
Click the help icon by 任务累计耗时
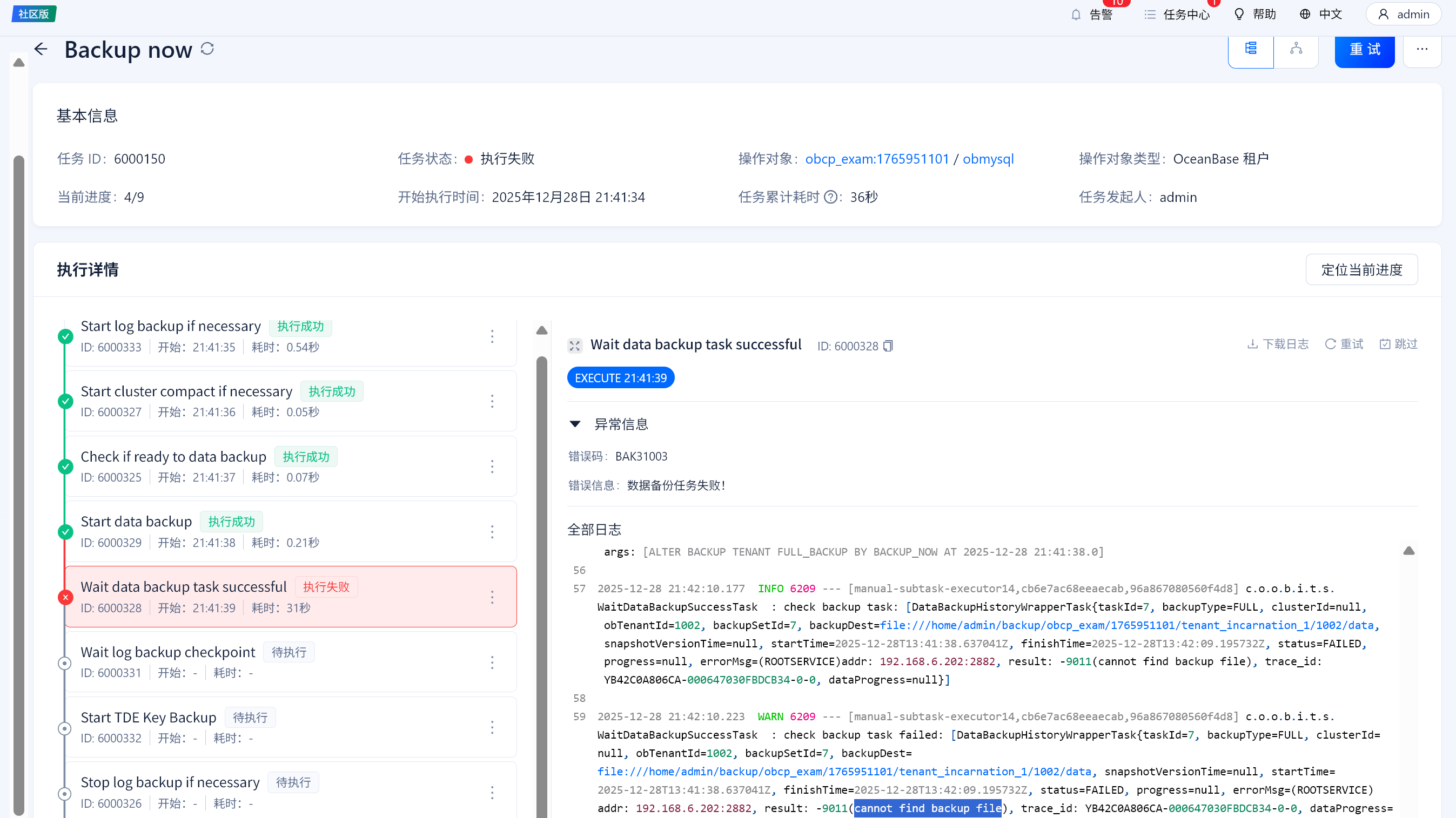tap(830, 197)
